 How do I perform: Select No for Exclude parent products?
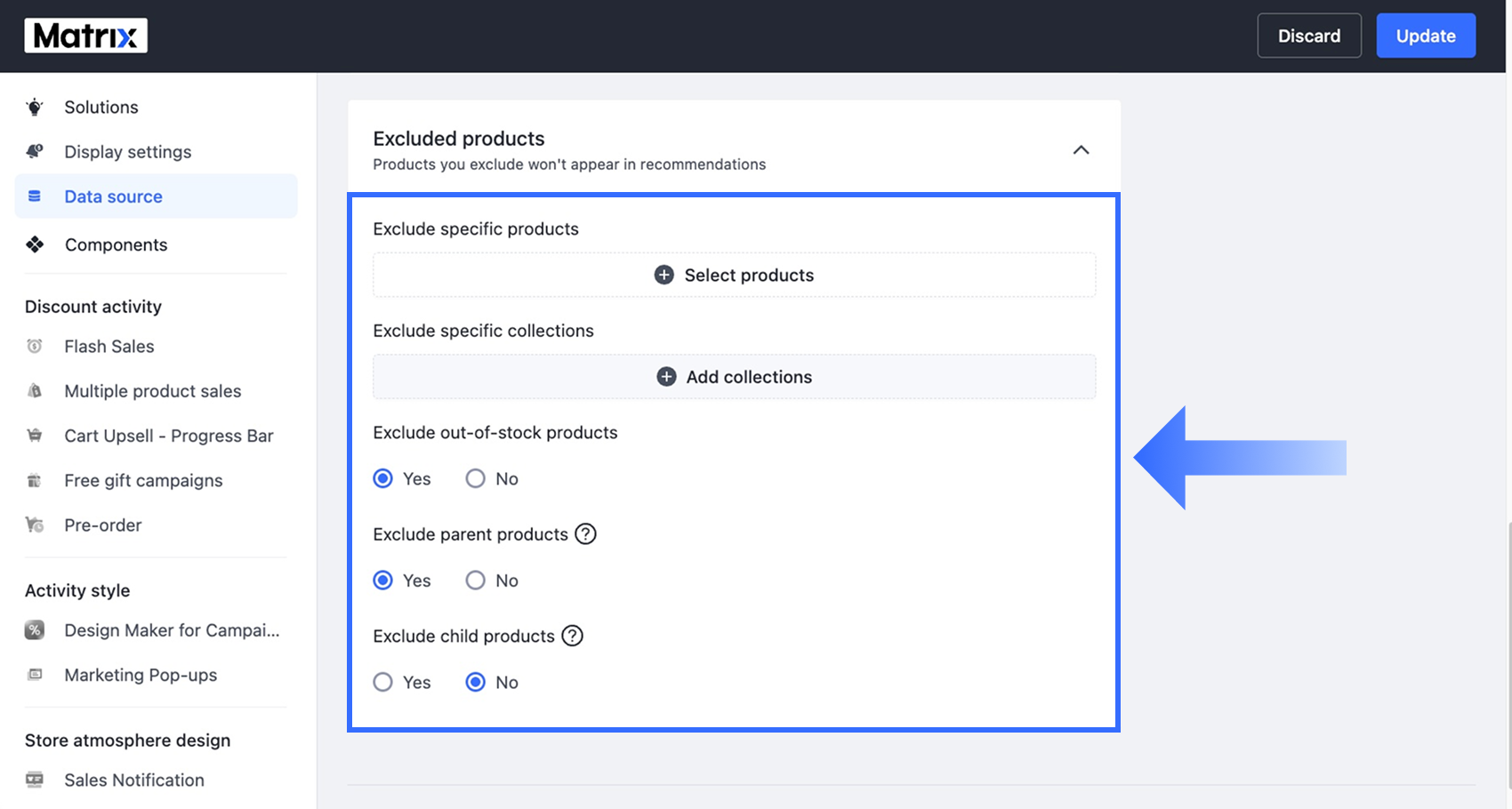coord(476,581)
